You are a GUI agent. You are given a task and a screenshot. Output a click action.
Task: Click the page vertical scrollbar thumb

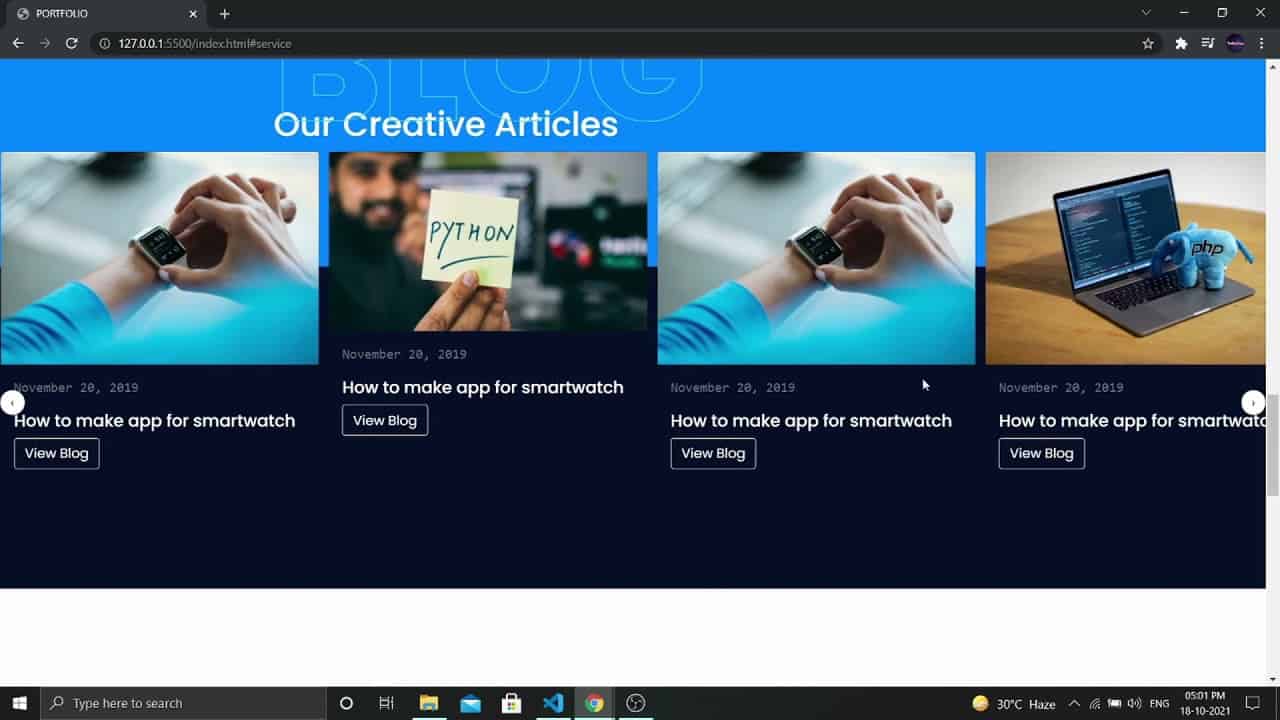[1272, 444]
